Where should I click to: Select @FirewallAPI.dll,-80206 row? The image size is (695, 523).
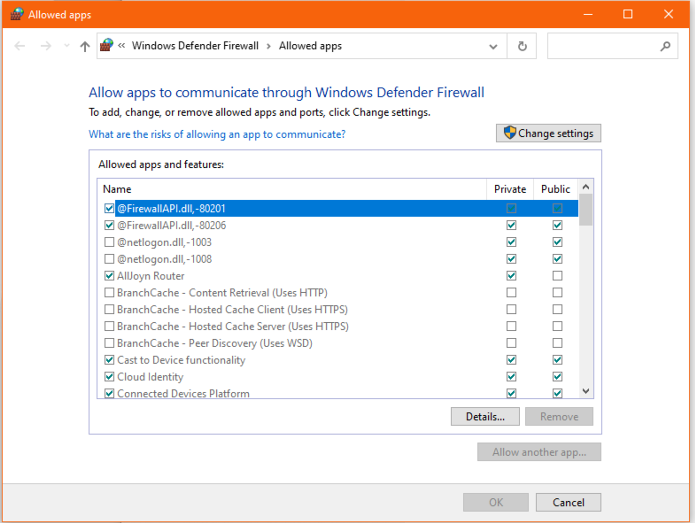point(338,225)
